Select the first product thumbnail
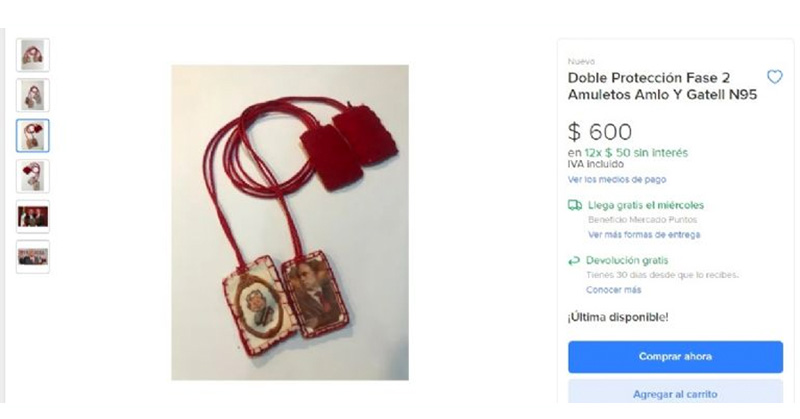 (x=33, y=55)
